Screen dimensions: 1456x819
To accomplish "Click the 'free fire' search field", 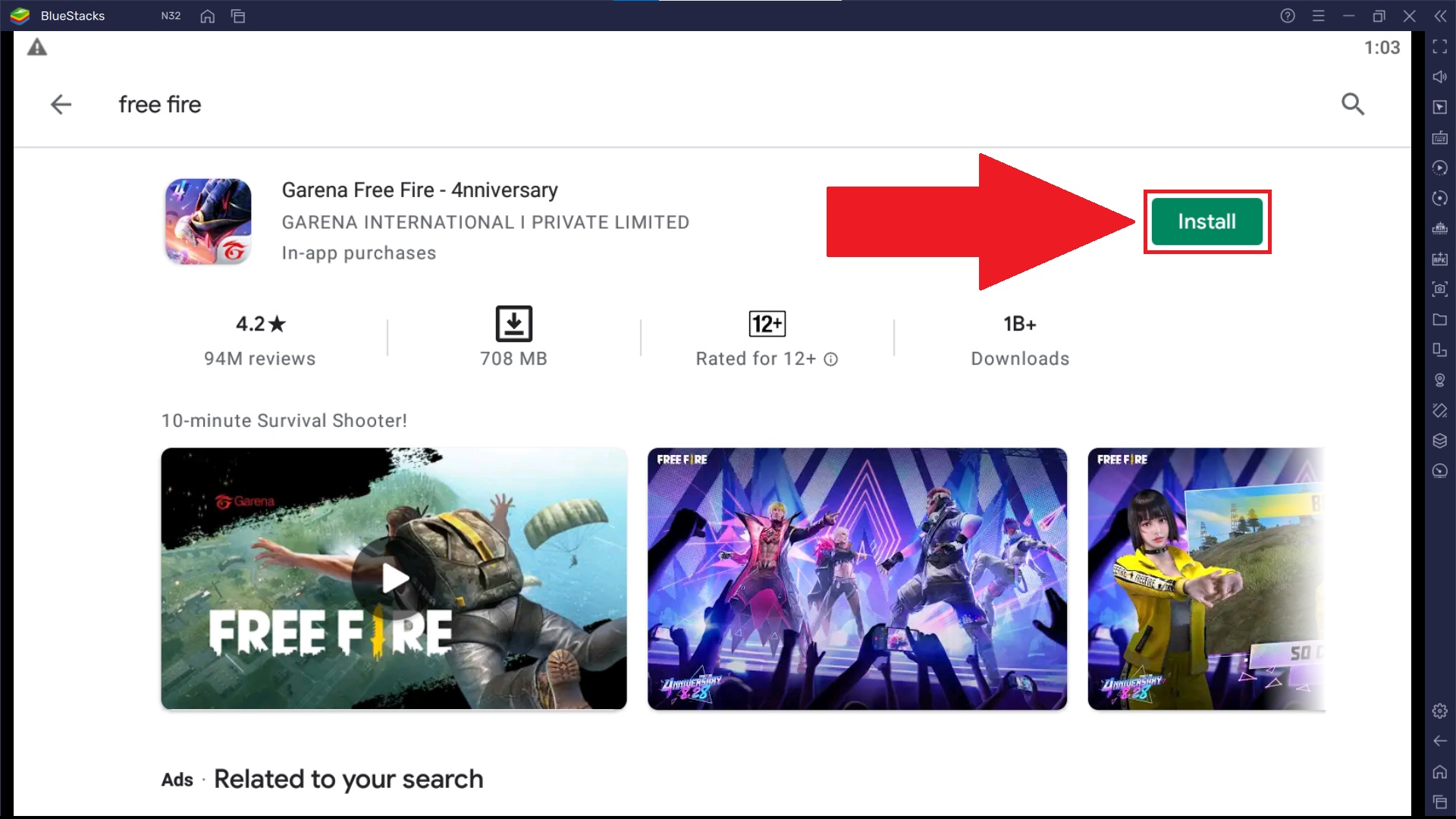I will (x=159, y=105).
